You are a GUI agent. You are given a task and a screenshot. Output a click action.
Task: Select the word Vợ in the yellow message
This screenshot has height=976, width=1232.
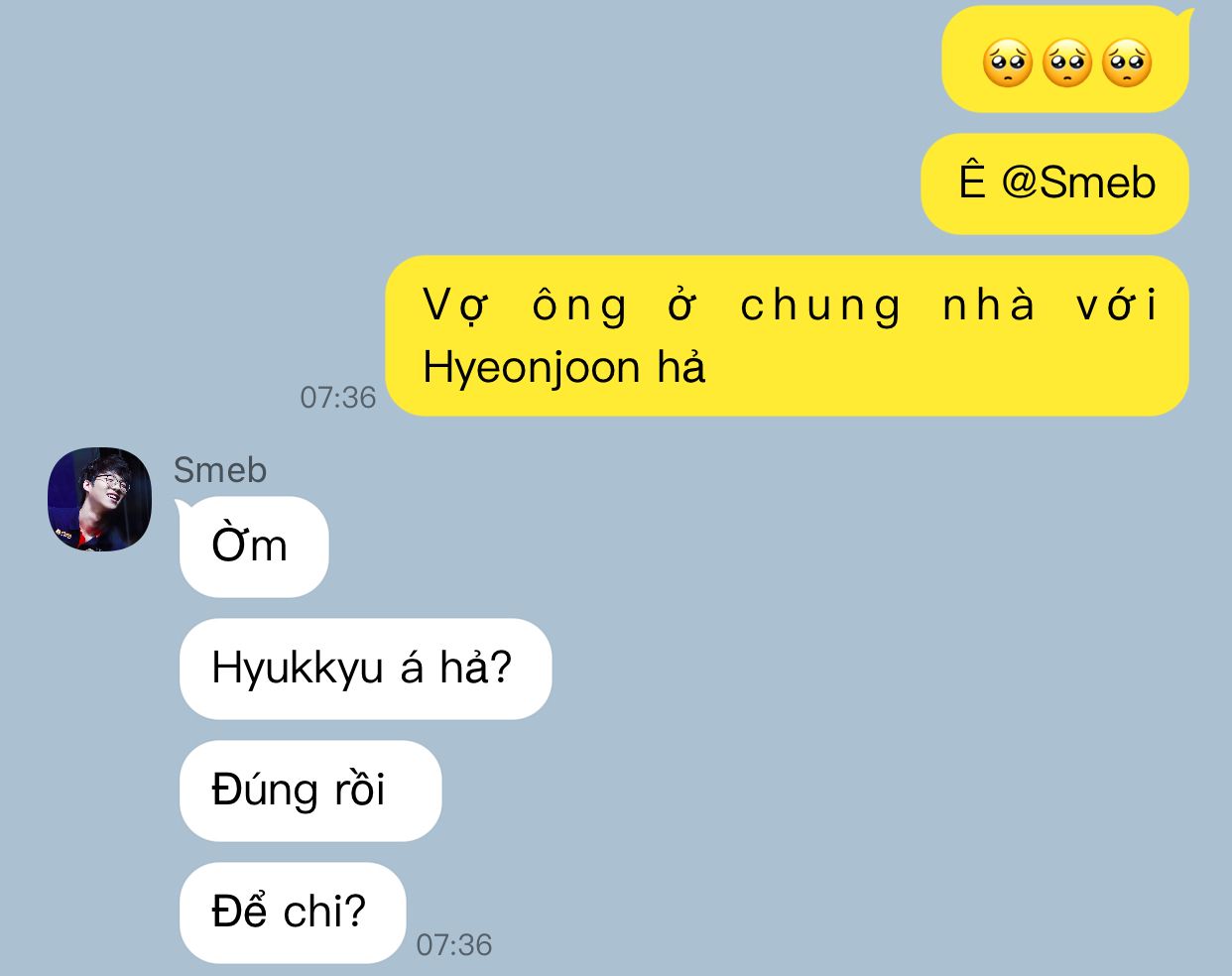pyautogui.click(x=455, y=305)
